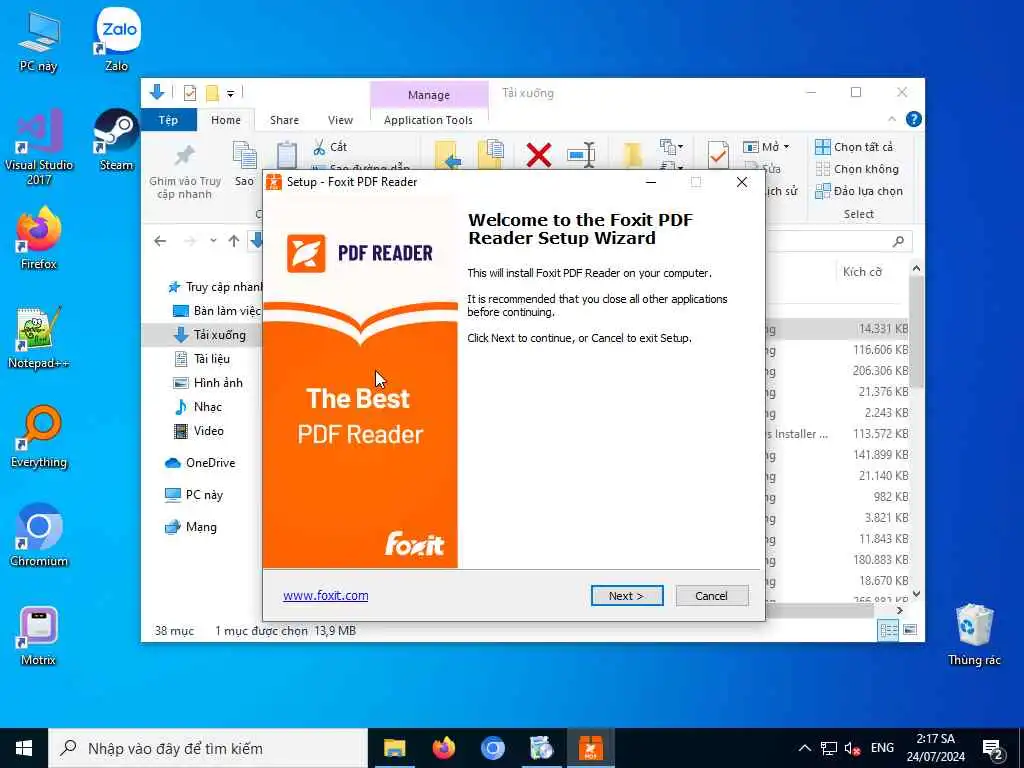Select OneDrive in navigation pane

tap(200, 463)
